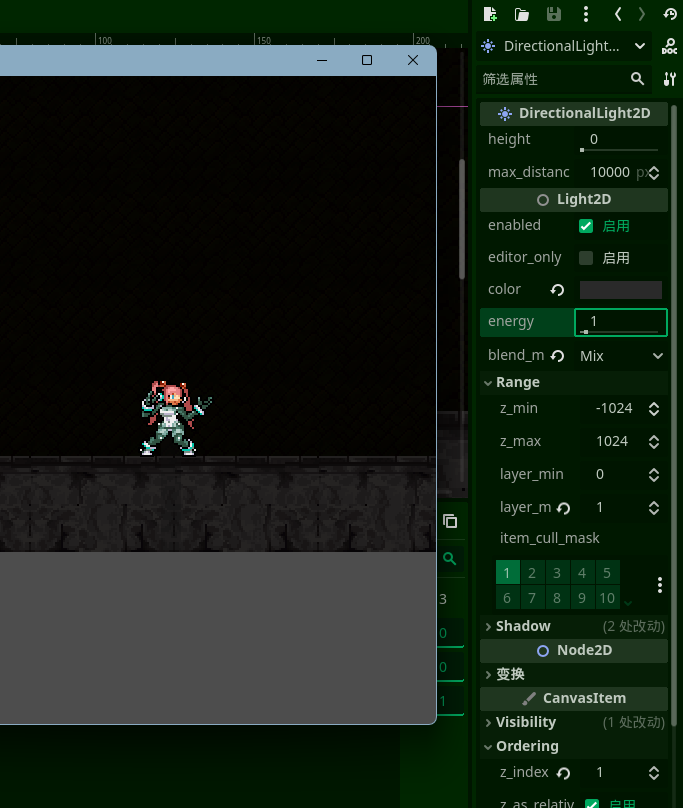Open the object history list icon
This screenshot has width=683, height=808.
point(670,14)
